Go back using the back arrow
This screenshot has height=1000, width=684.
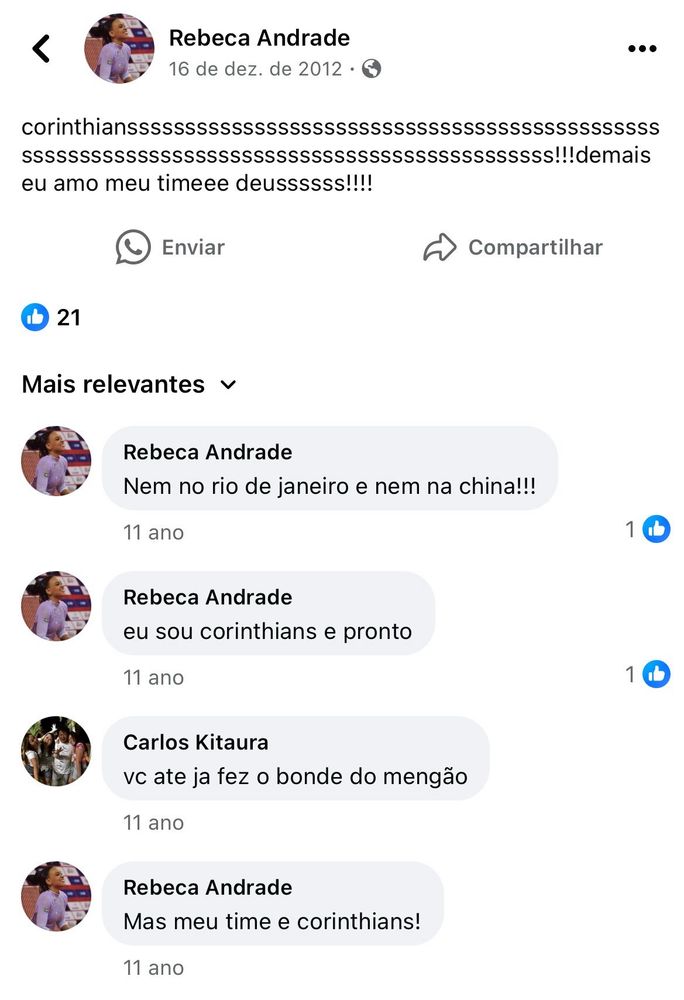(x=41, y=48)
